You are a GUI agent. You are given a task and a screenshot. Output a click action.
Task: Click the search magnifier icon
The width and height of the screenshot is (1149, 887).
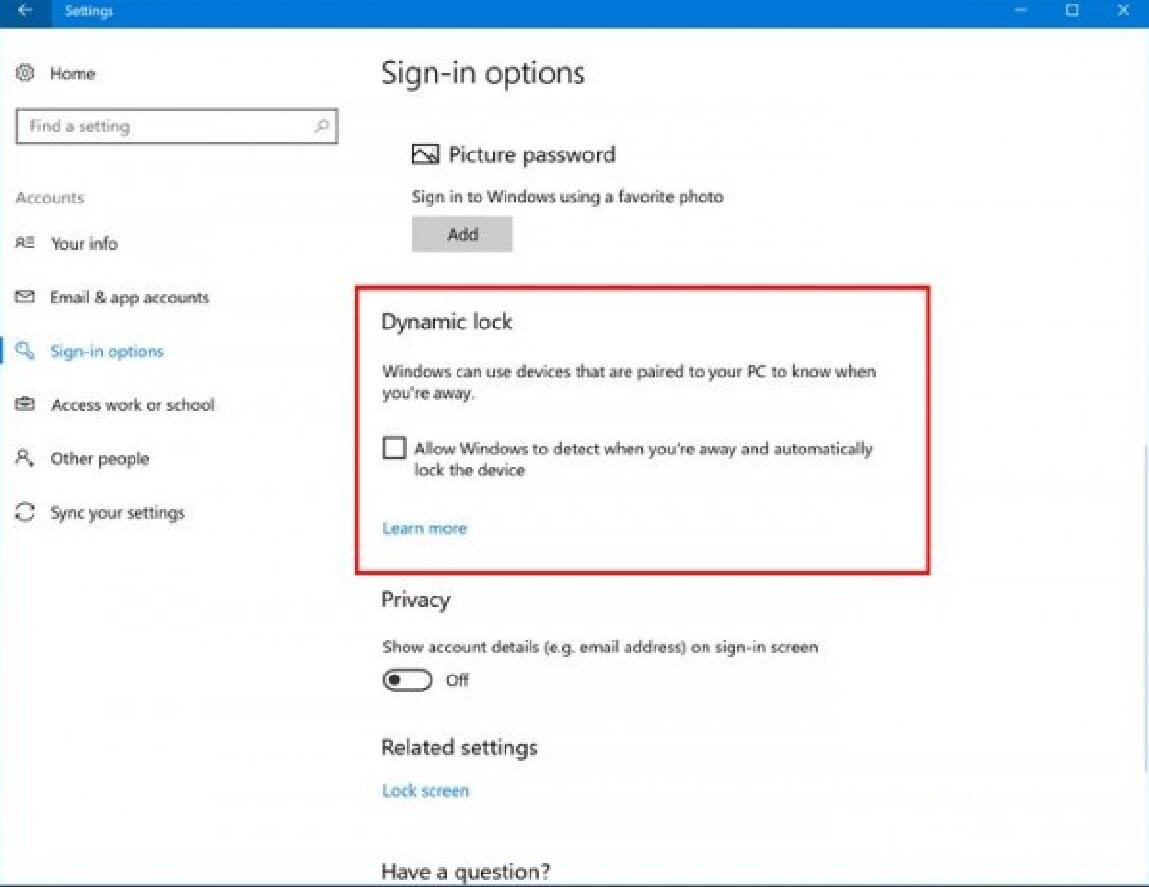tap(322, 126)
